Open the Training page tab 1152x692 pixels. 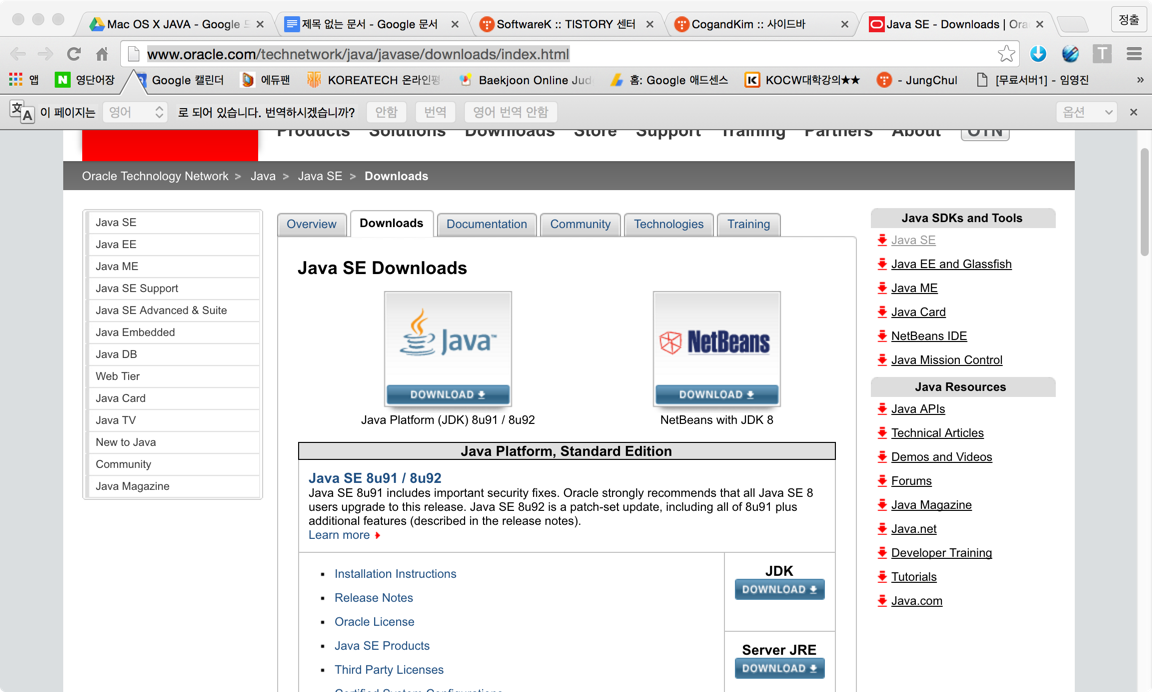pos(749,224)
